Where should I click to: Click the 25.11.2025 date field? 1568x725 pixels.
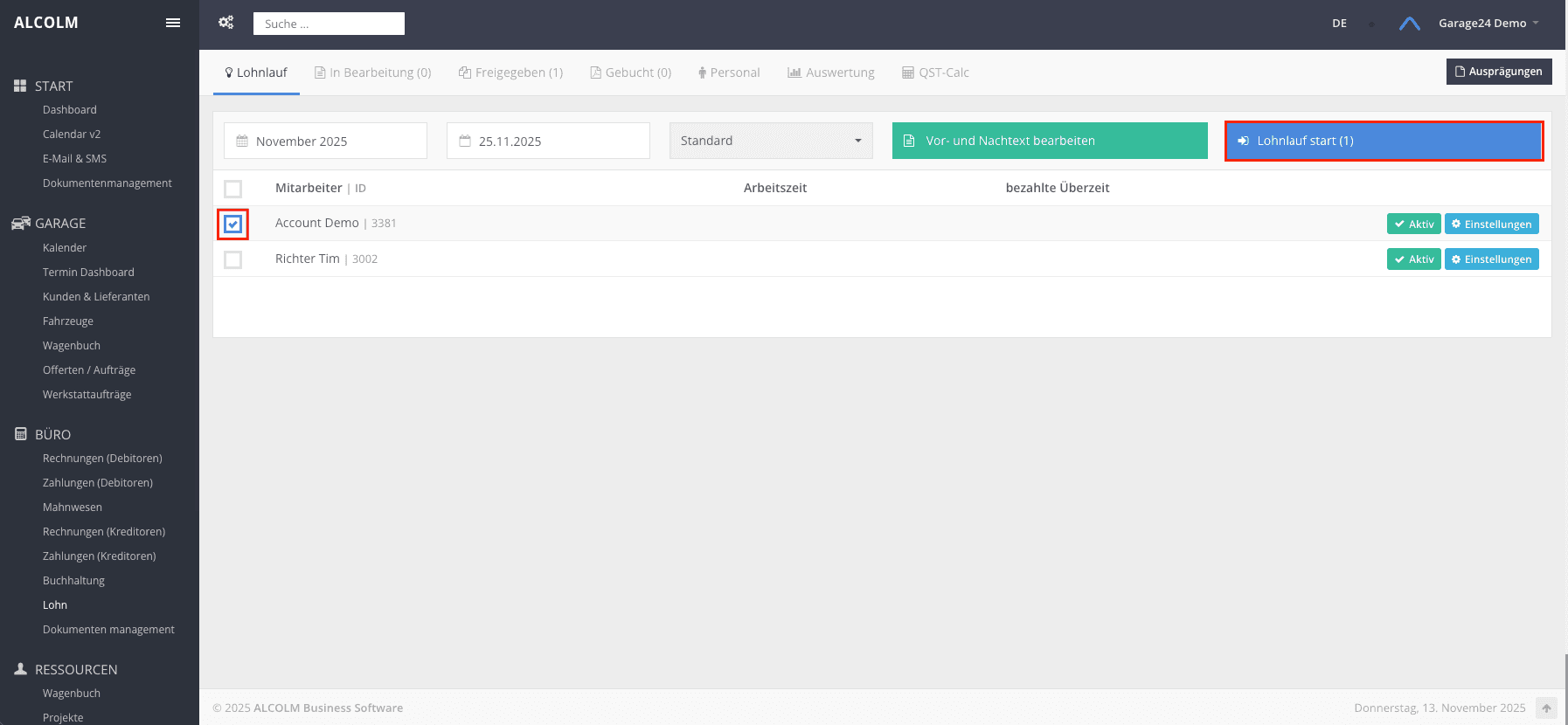(548, 141)
